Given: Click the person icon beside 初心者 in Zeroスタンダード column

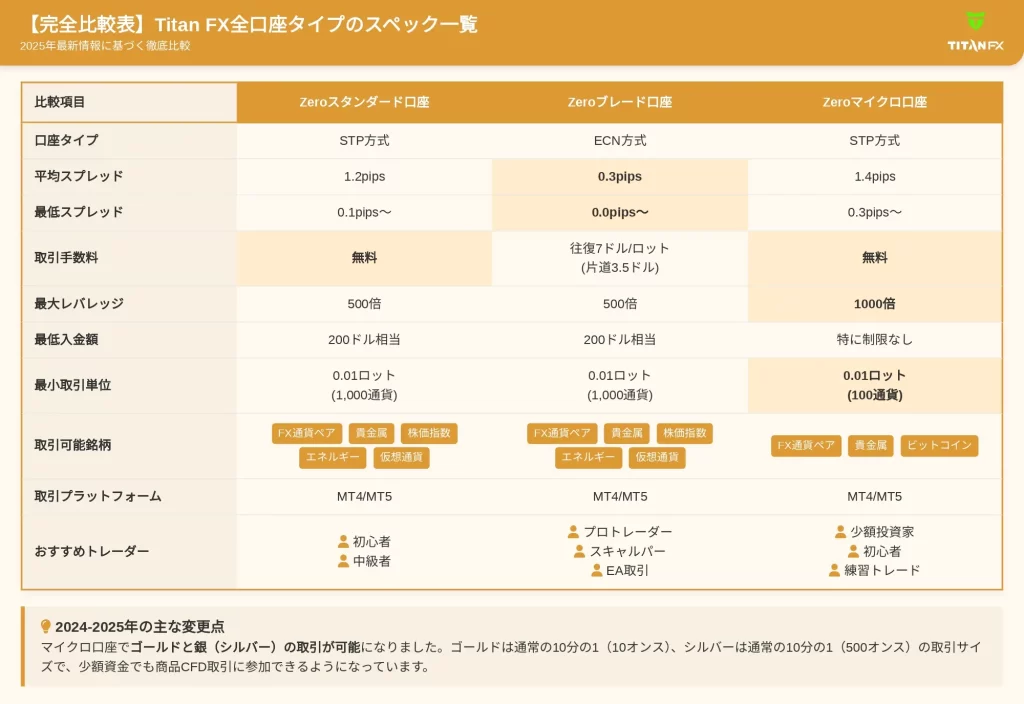Looking at the screenshot, I should [x=344, y=541].
